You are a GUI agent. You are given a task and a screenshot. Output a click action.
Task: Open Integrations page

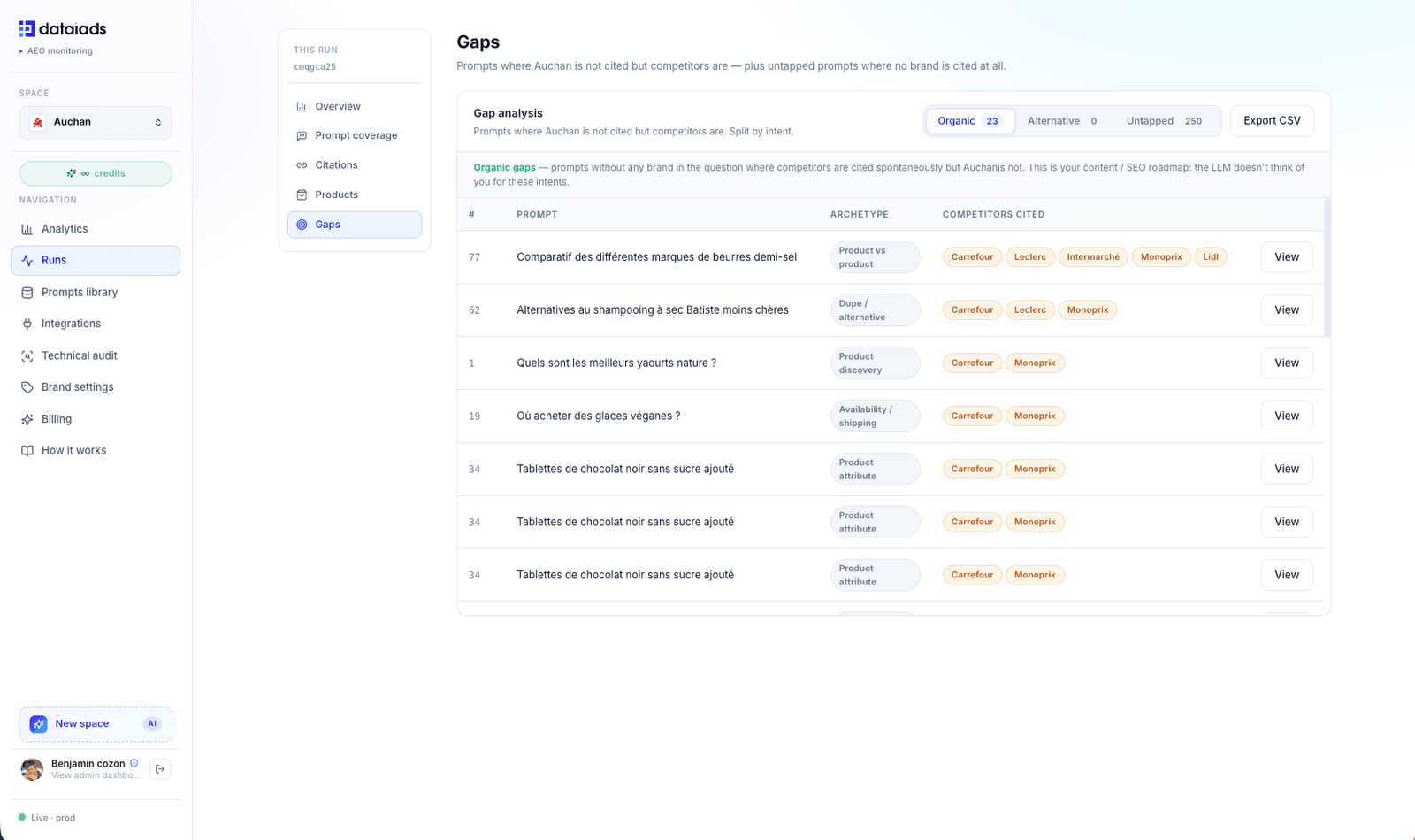(96, 324)
